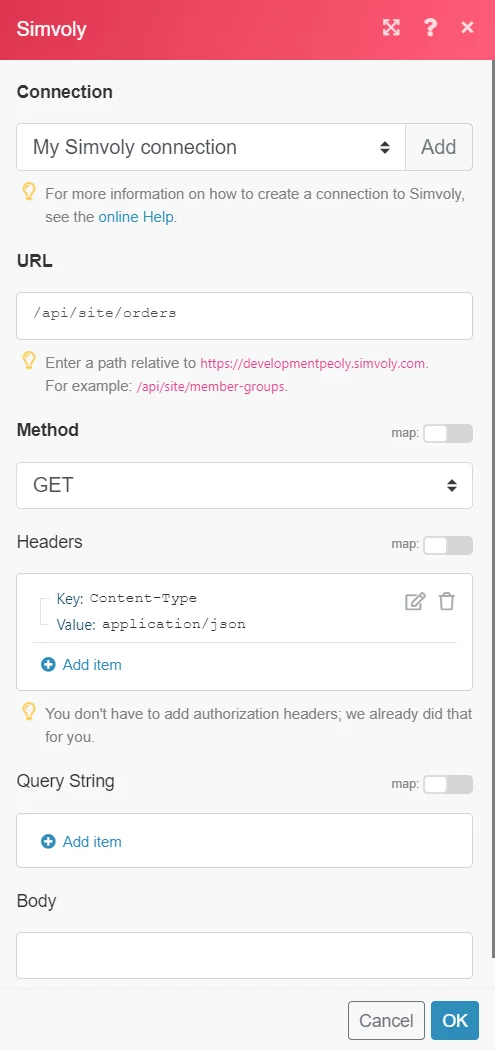Click the expand dialog icon in header
Image resolution: width=495 pixels, height=1051 pixels.
pyautogui.click(x=391, y=27)
